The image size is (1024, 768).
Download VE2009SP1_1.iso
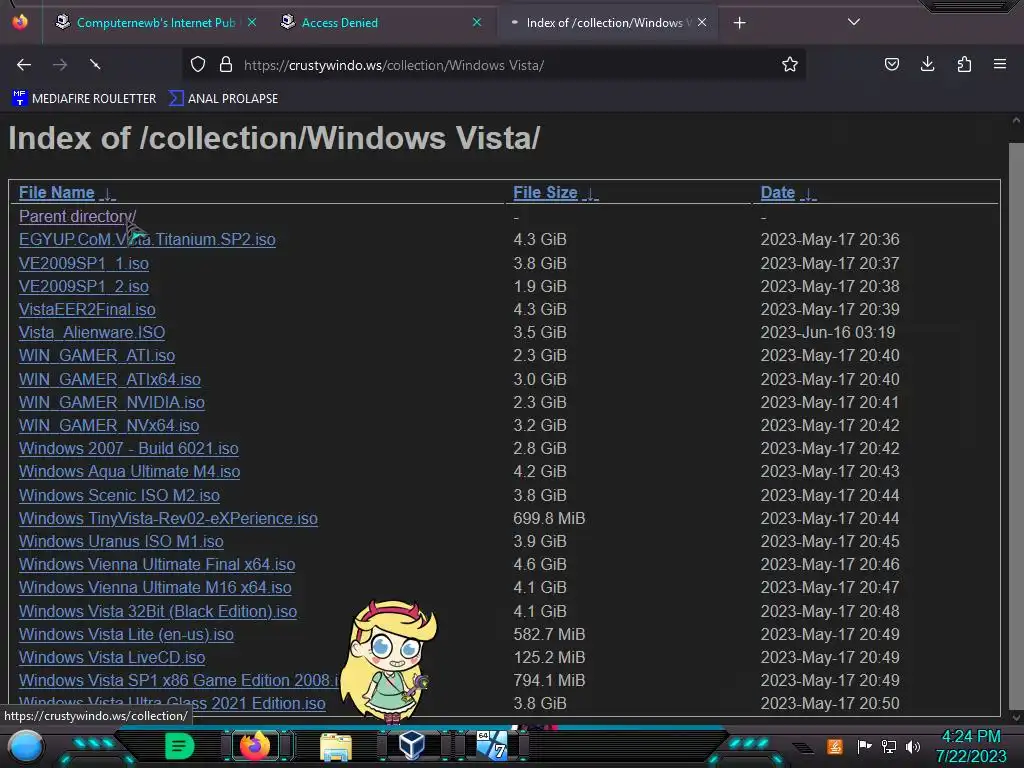[x=84, y=263]
